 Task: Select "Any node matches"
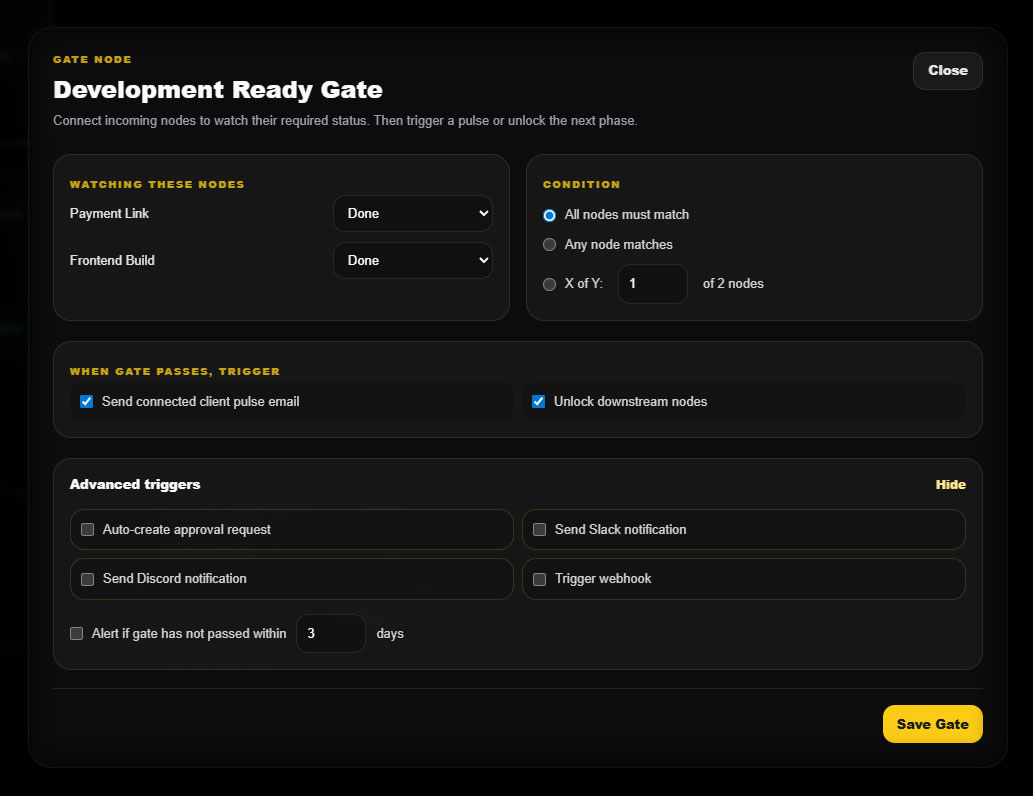pyautogui.click(x=549, y=244)
